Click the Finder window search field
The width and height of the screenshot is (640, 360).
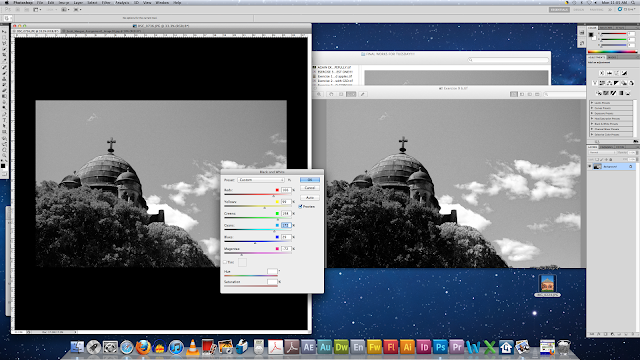click(508, 60)
